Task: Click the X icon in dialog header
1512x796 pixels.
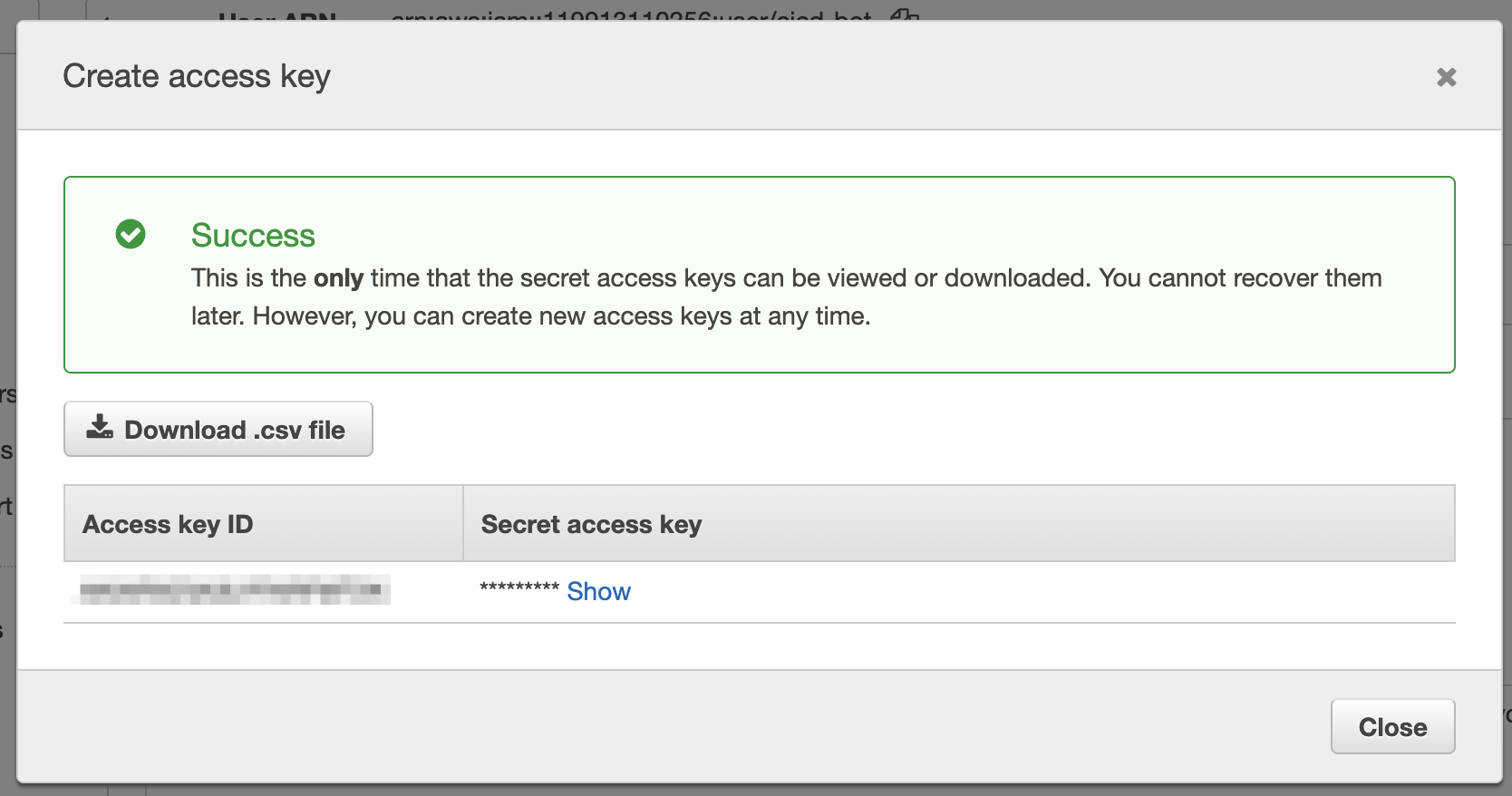Action: 1446,77
